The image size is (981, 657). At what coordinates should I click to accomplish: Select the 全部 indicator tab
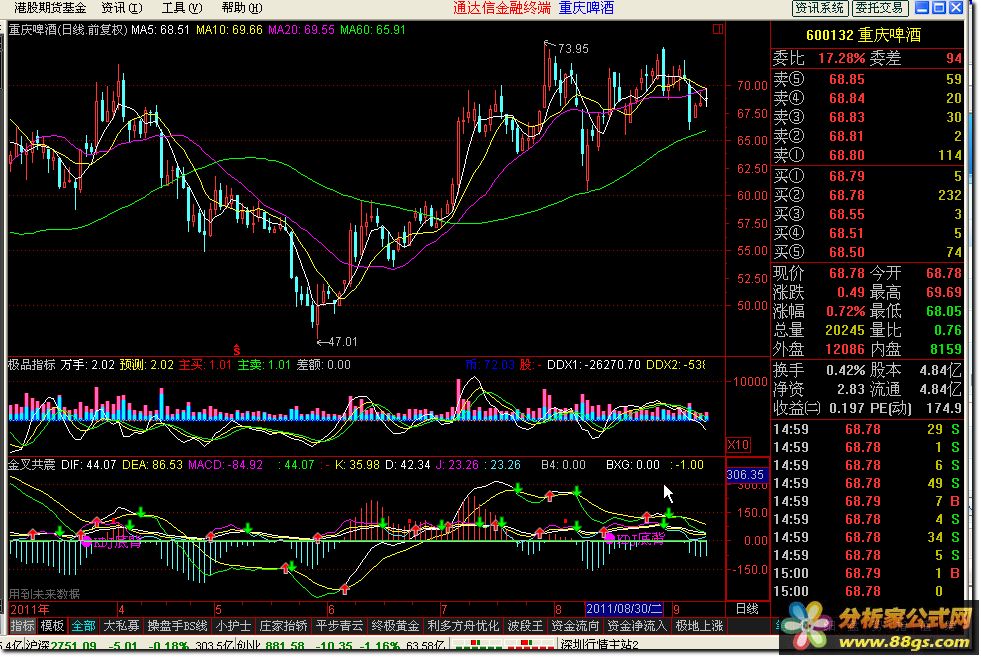[83, 626]
